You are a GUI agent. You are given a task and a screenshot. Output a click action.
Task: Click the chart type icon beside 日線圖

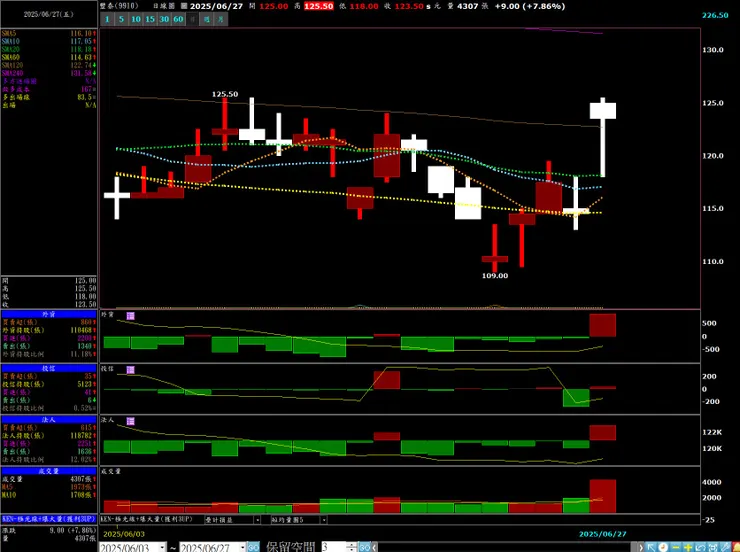(184, 6)
